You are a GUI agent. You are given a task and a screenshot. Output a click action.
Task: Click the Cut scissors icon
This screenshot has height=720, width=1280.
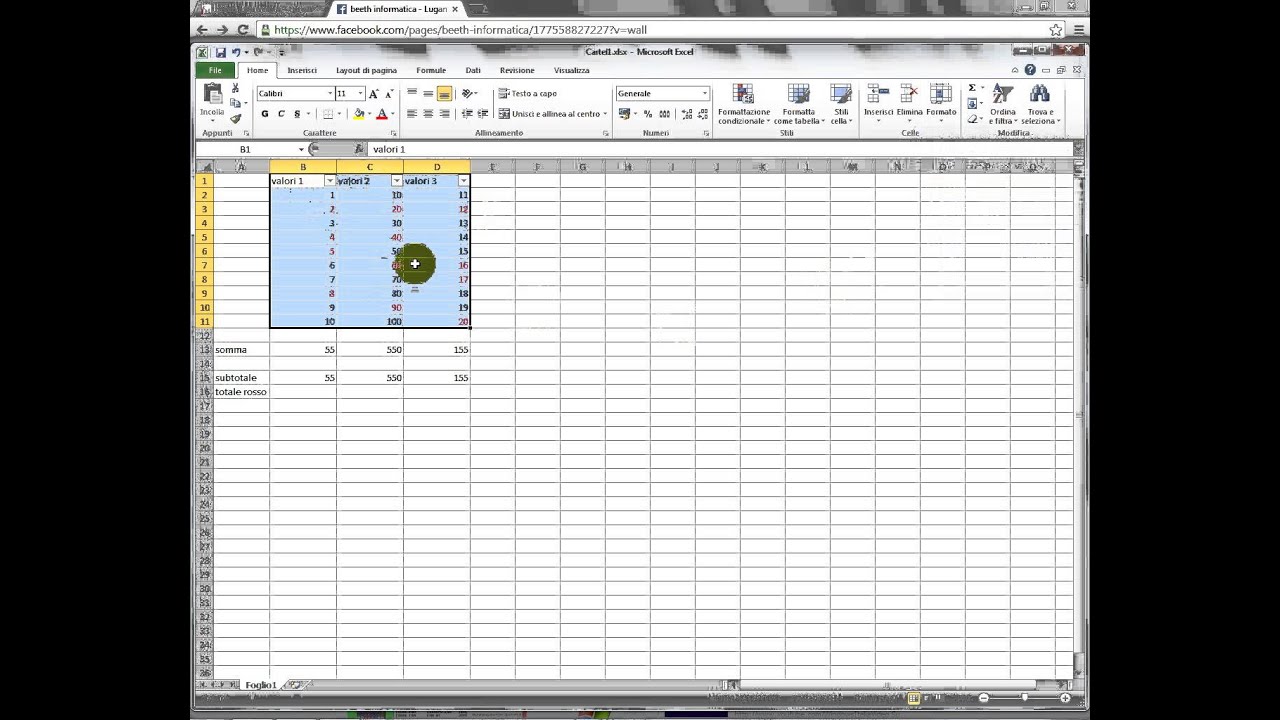point(235,89)
